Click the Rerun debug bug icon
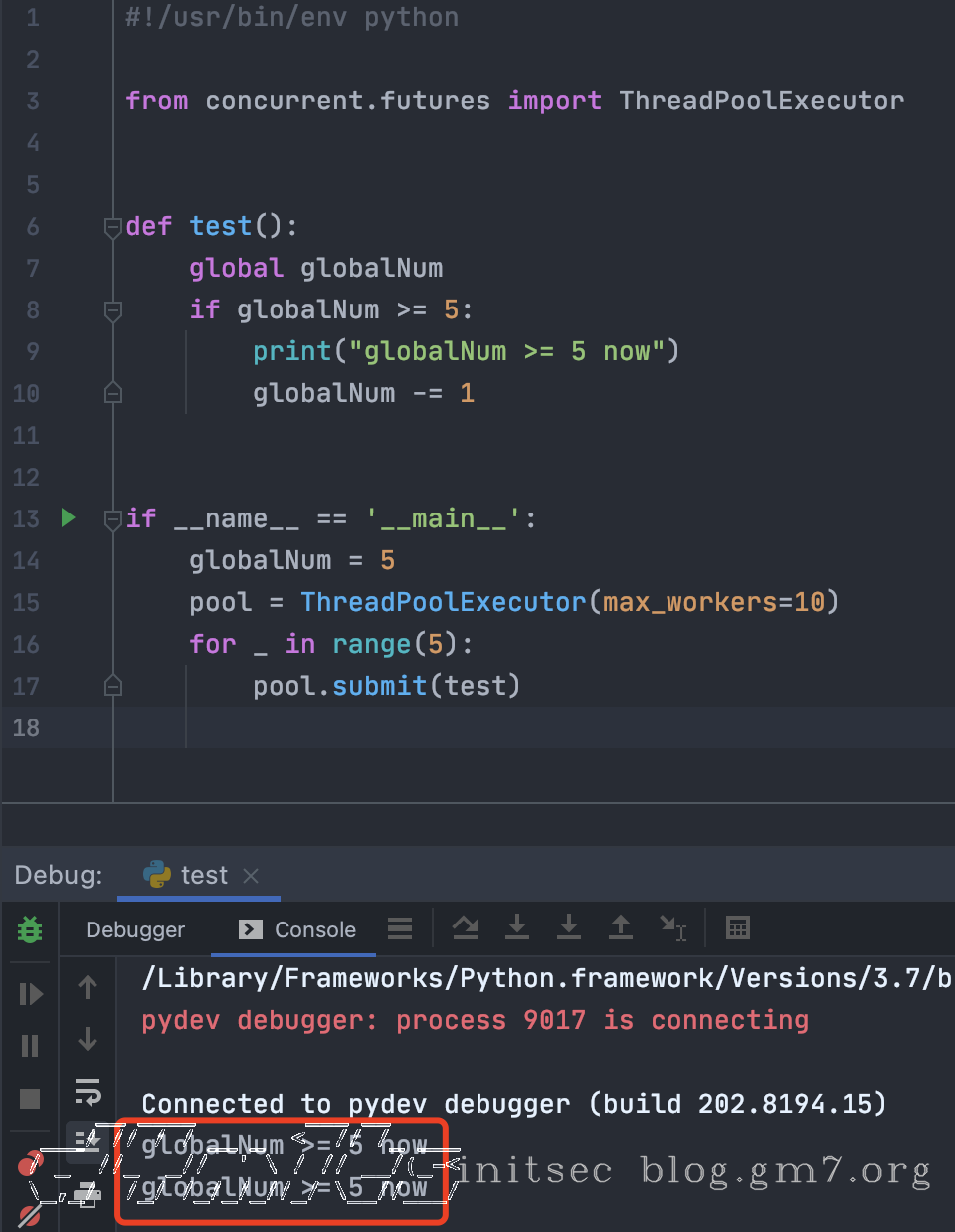The image size is (955, 1232). click(x=30, y=930)
